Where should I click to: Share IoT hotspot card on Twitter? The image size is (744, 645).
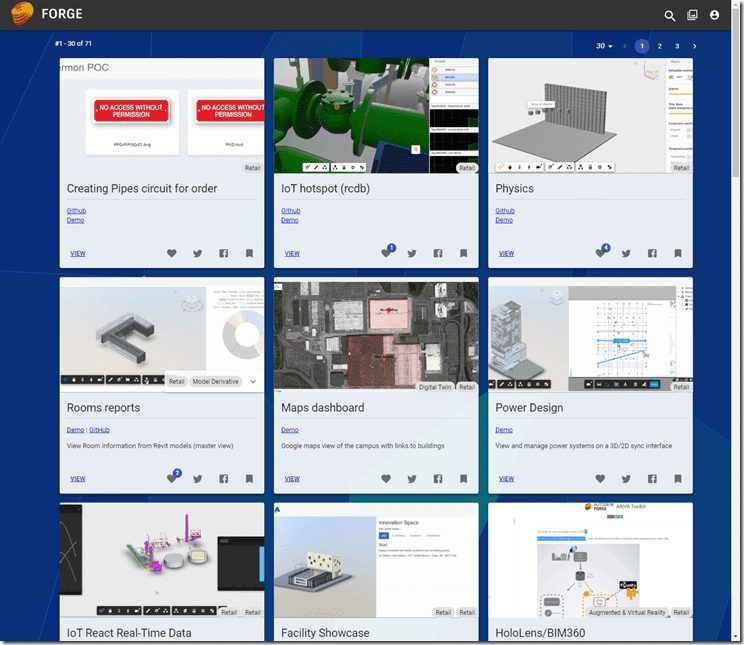[x=412, y=254]
